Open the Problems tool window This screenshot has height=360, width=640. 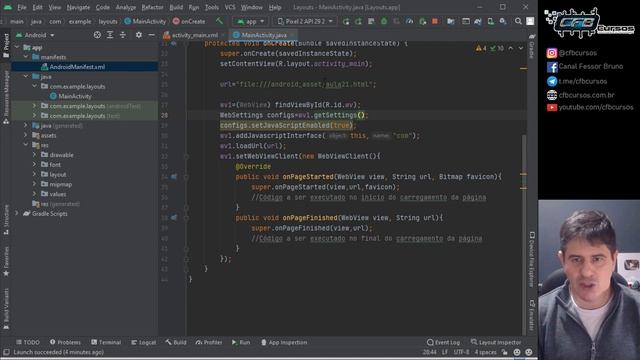[65, 342]
